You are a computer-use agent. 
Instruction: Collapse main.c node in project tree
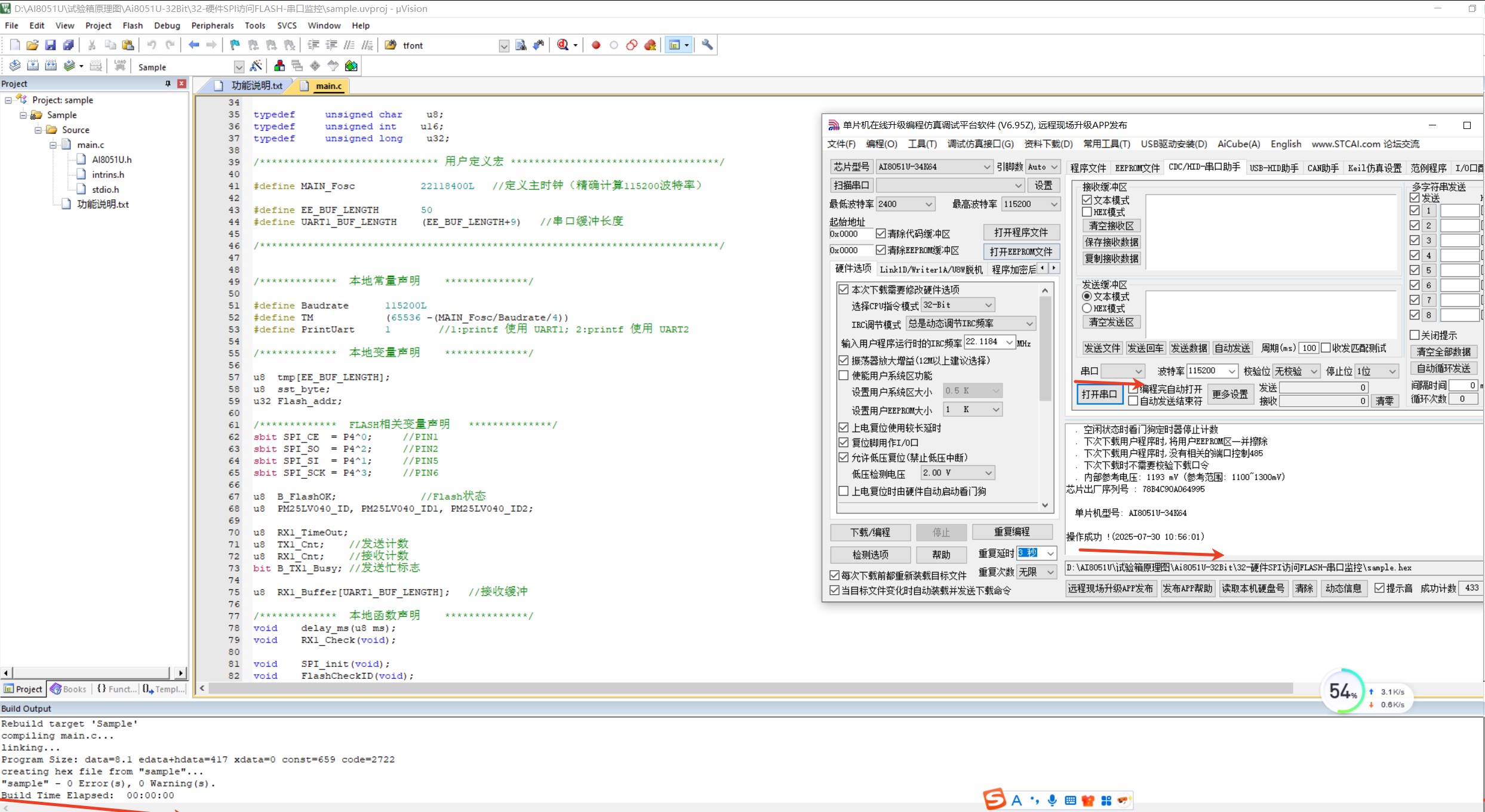tap(53, 144)
